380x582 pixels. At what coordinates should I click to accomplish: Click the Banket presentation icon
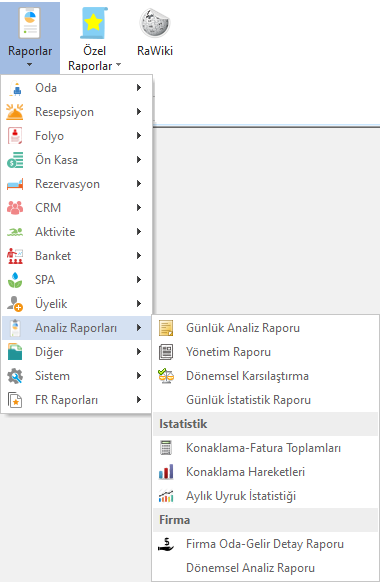(15, 256)
